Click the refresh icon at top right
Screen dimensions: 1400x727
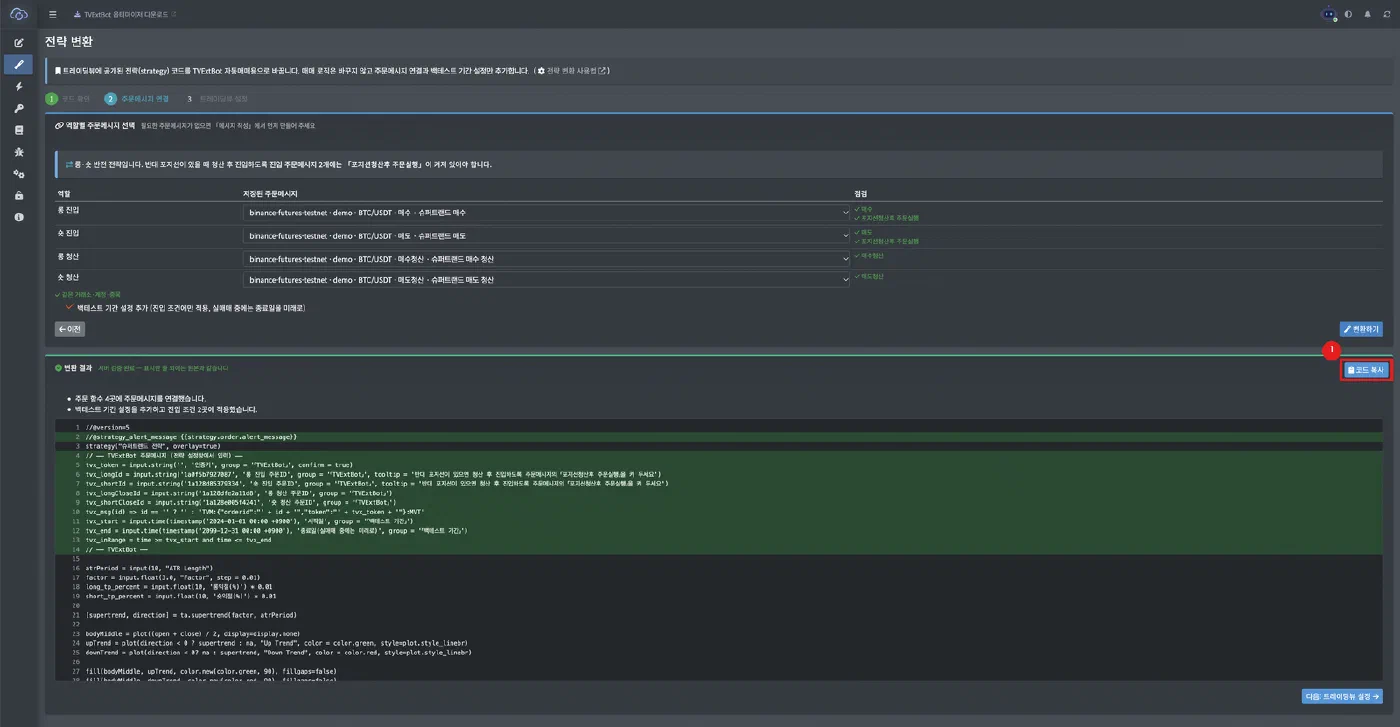point(1386,14)
